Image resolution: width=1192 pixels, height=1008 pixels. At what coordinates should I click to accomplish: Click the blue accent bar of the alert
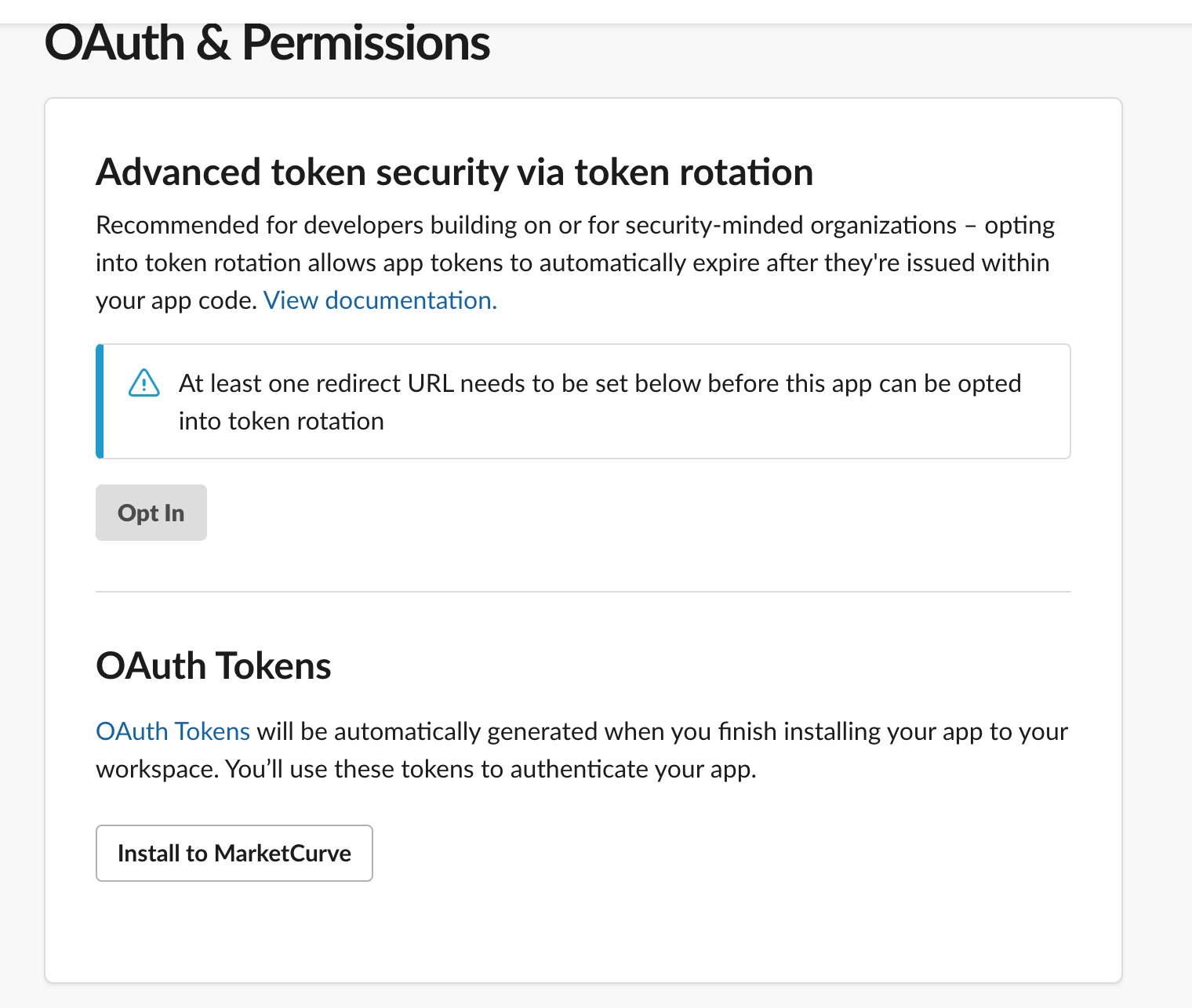[100, 401]
